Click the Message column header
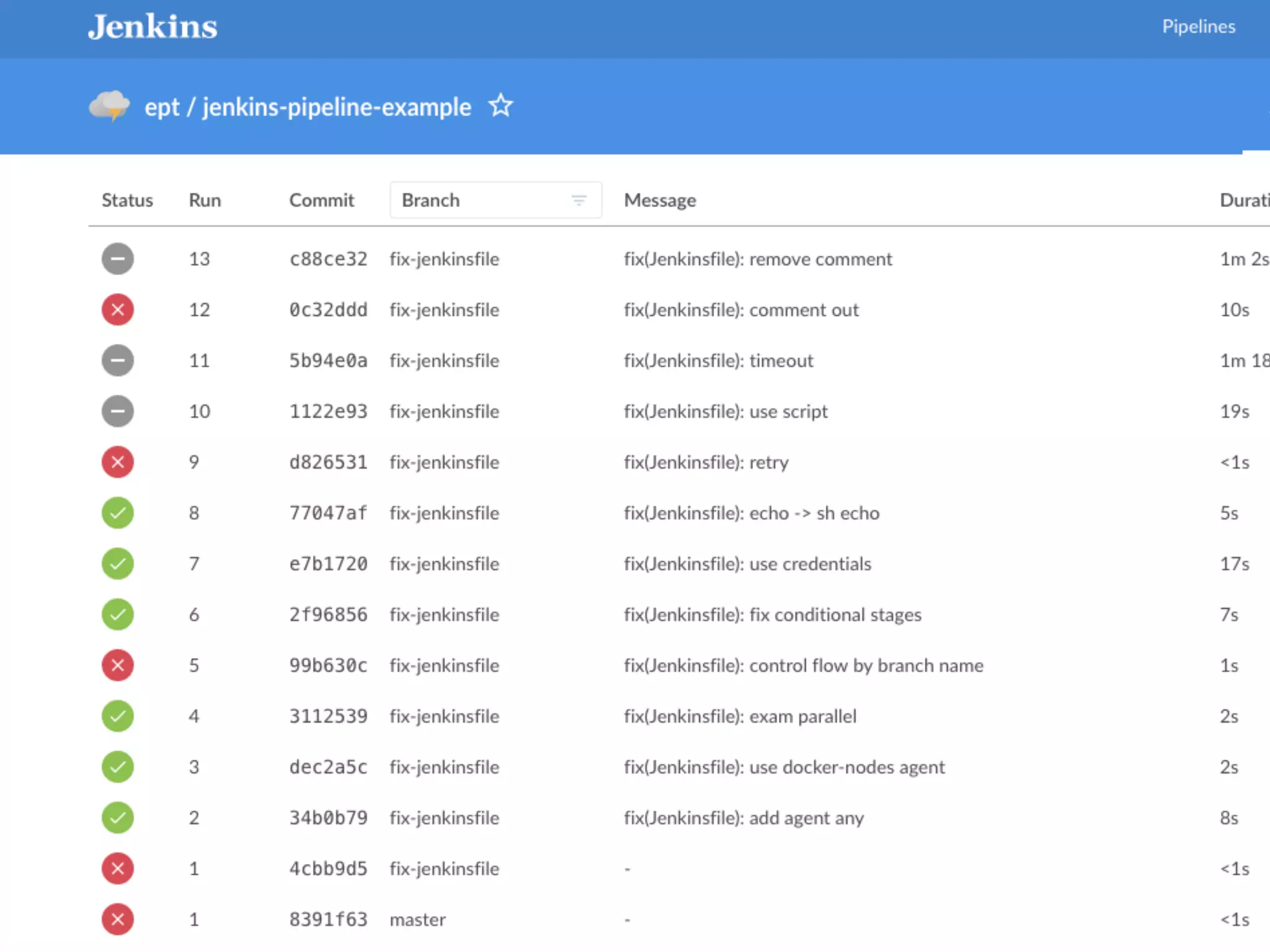 coord(660,200)
